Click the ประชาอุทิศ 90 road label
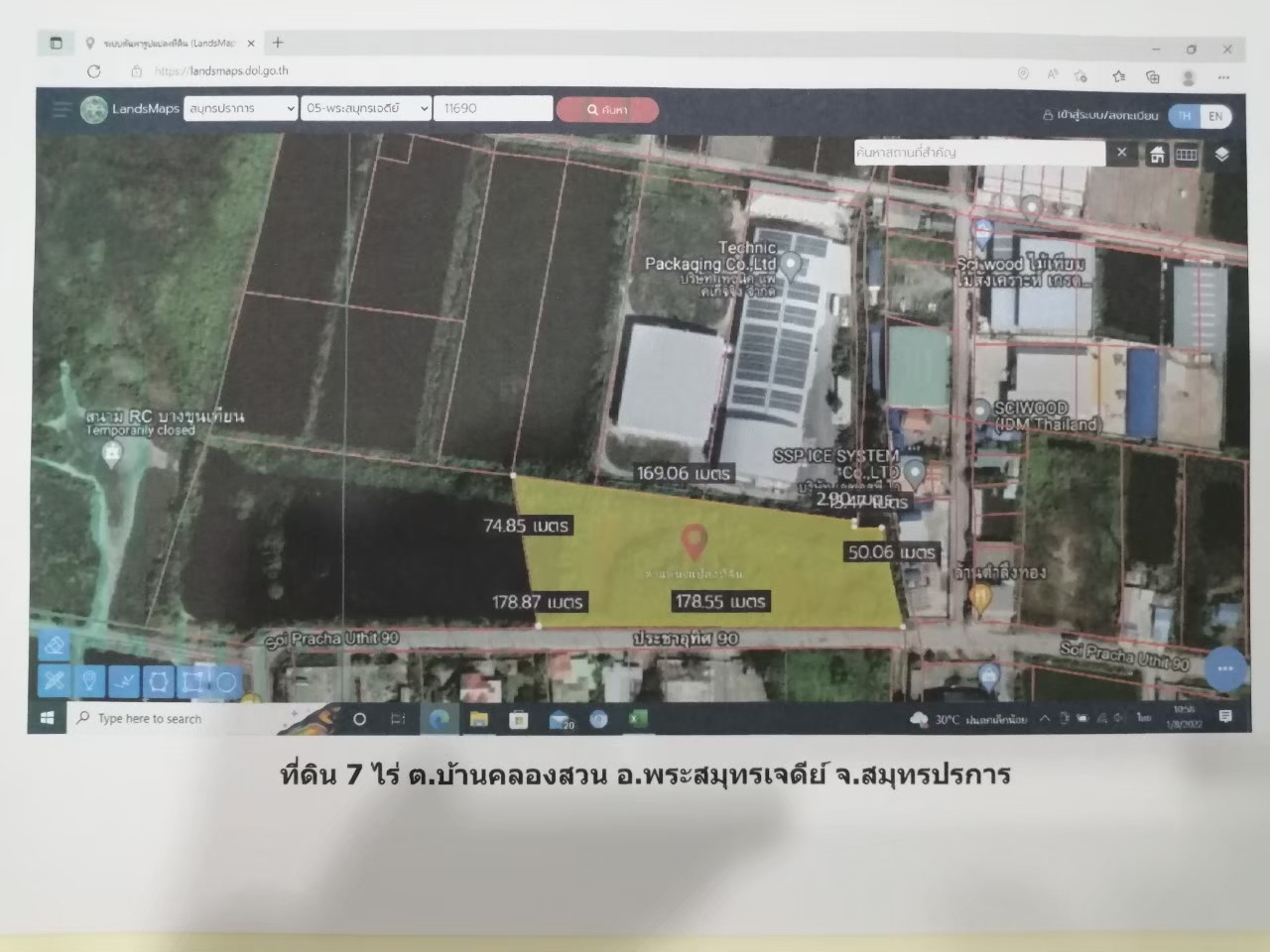The height and width of the screenshot is (952, 1270). pos(686,639)
